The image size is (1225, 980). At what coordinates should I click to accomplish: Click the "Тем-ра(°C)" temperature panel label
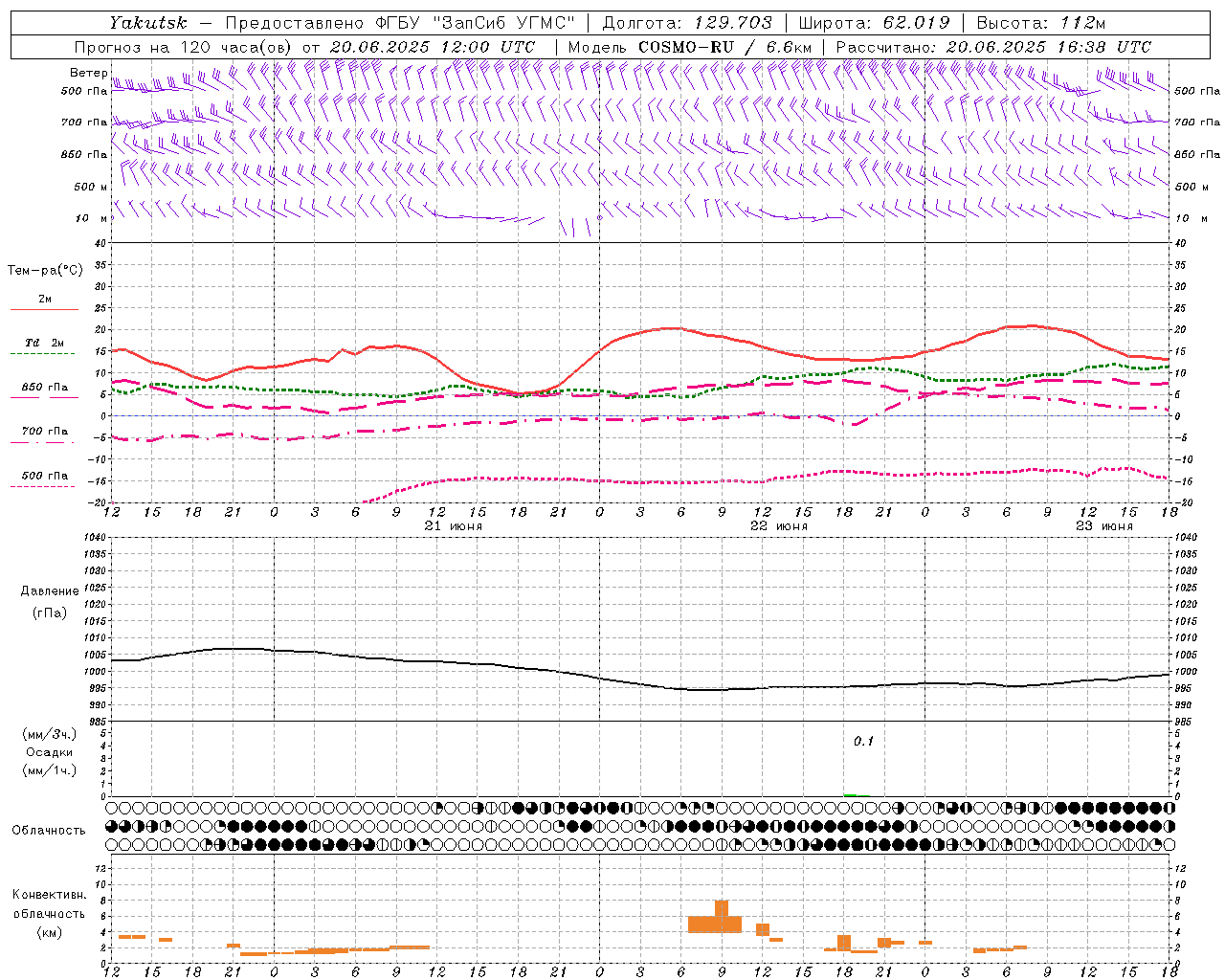(x=45, y=271)
